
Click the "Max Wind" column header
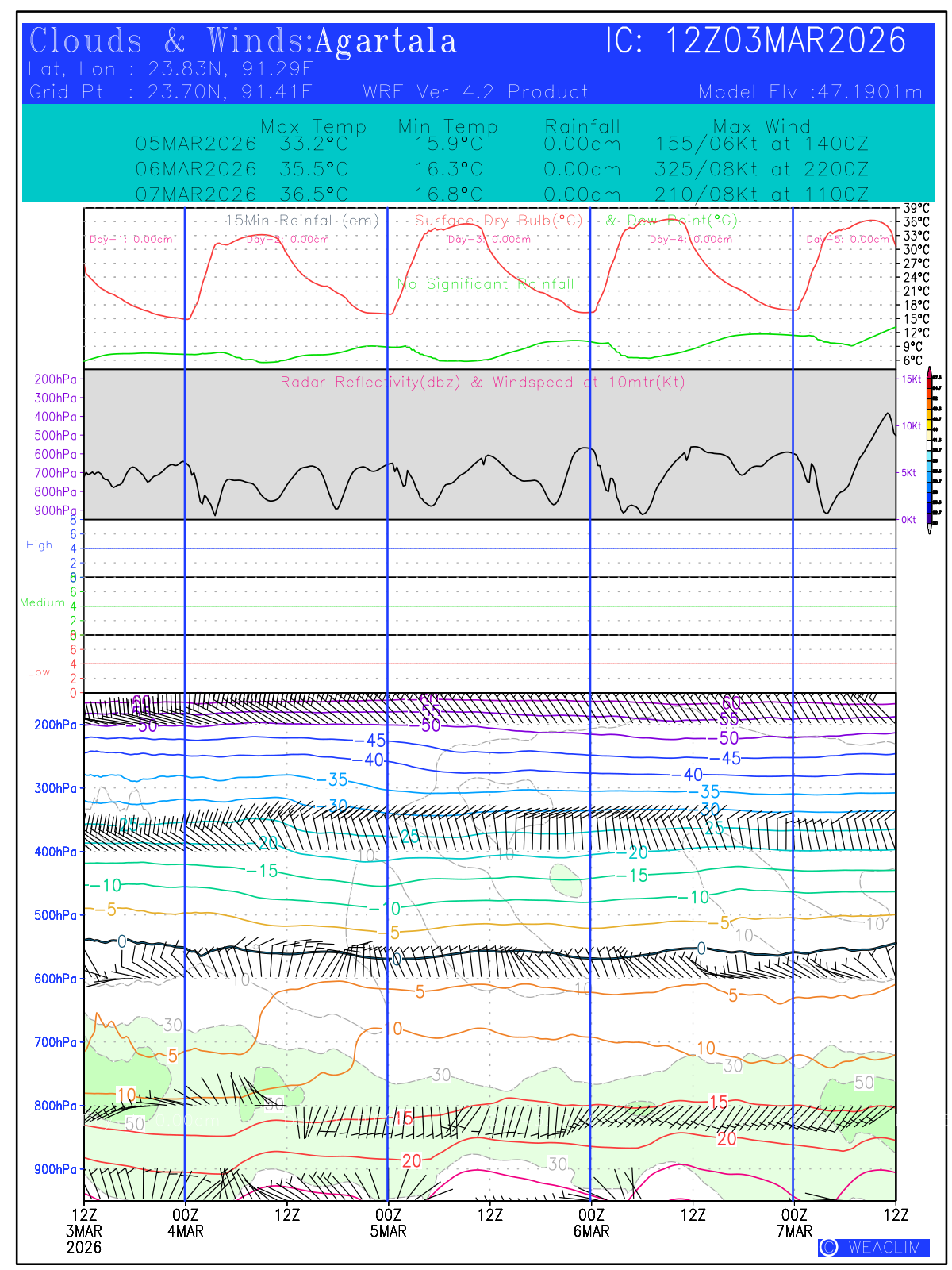click(762, 126)
